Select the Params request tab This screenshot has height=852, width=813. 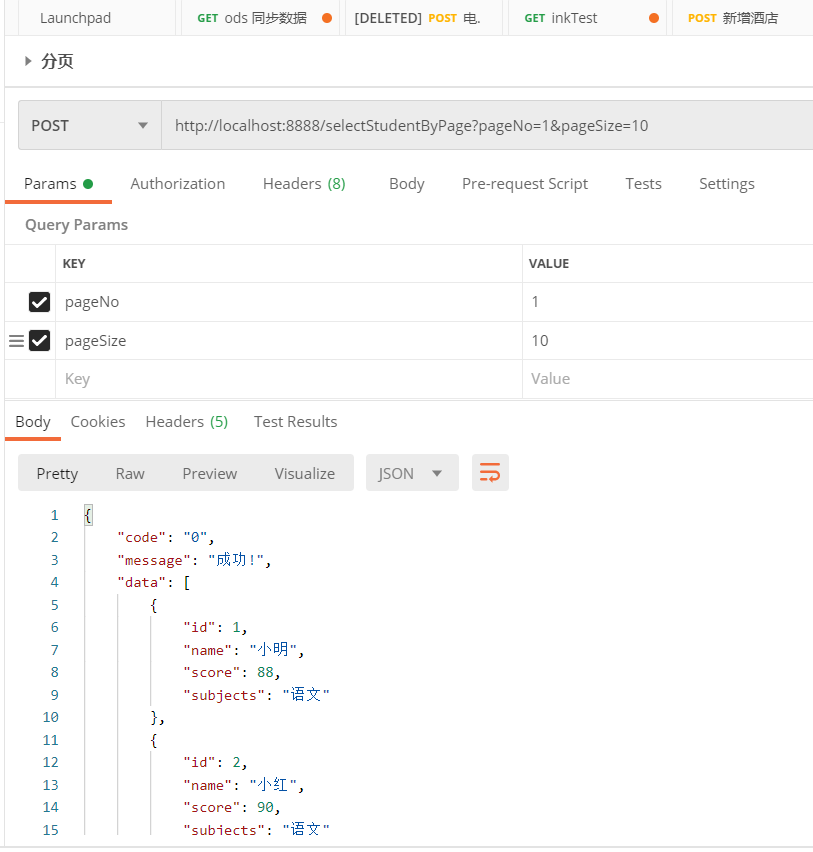58,184
